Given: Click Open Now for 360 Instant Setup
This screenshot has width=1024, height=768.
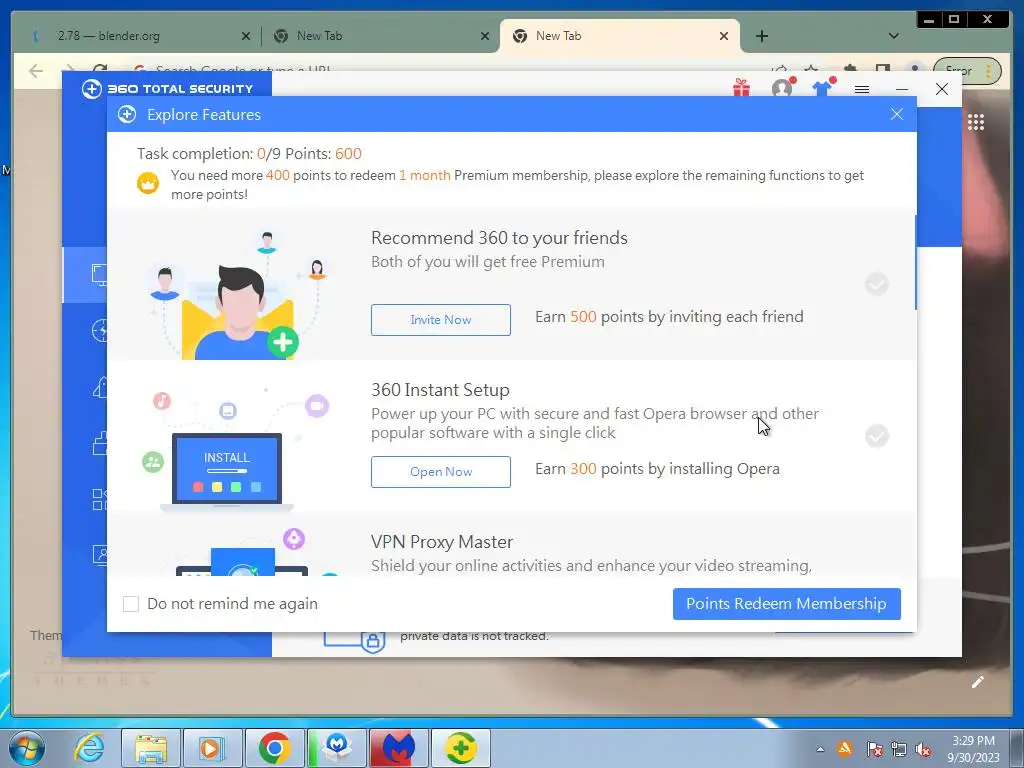Looking at the screenshot, I should 441,472.
